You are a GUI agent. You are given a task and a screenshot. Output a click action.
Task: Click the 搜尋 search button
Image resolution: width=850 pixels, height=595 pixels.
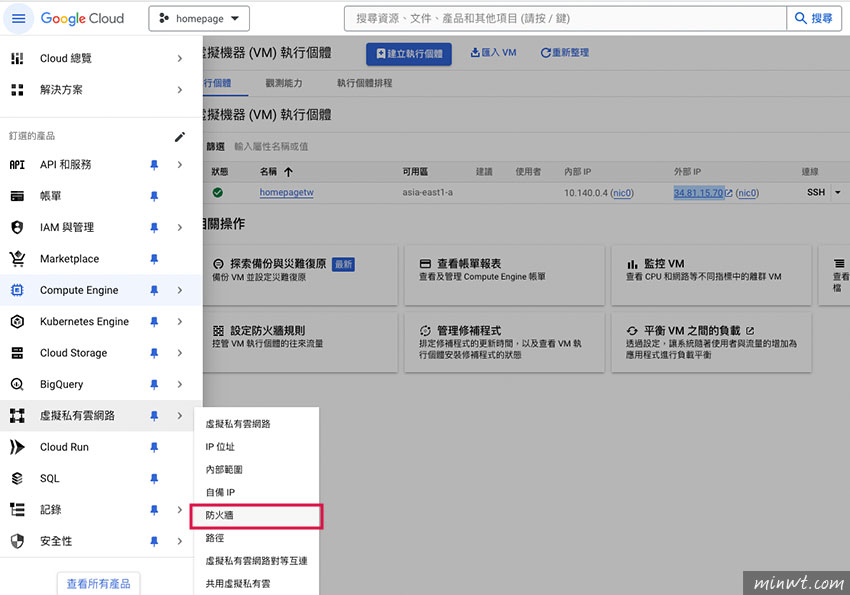[x=814, y=18]
